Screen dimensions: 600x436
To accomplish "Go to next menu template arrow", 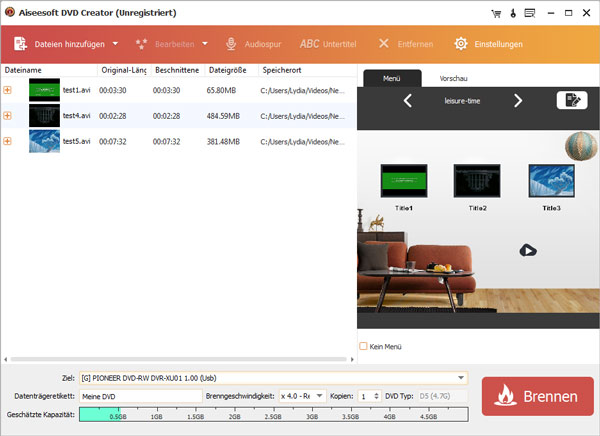I will 518,101.
